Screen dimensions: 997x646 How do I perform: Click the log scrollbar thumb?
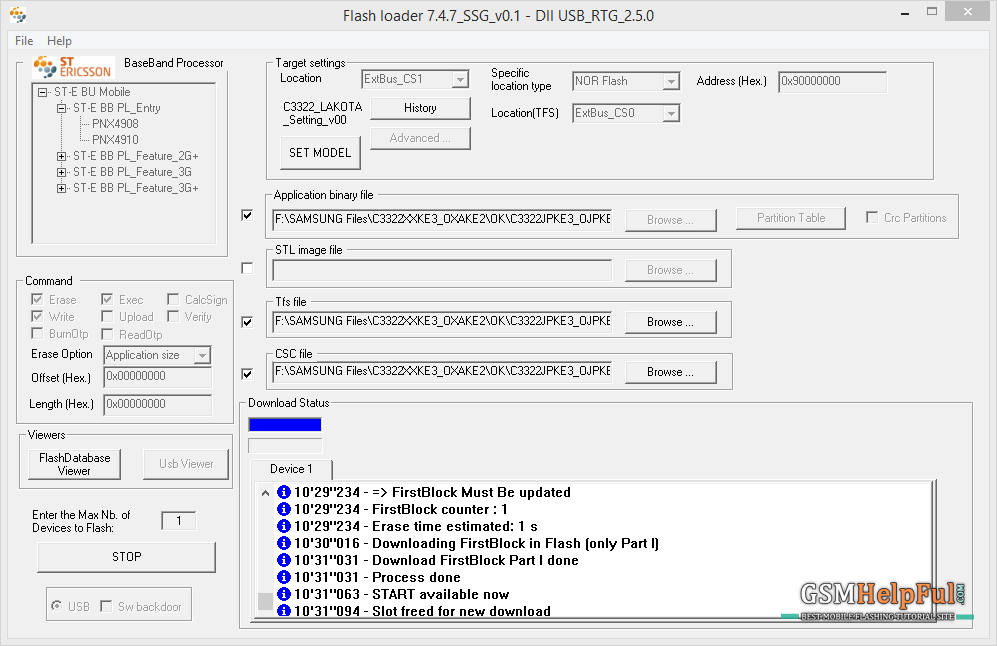(x=265, y=601)
